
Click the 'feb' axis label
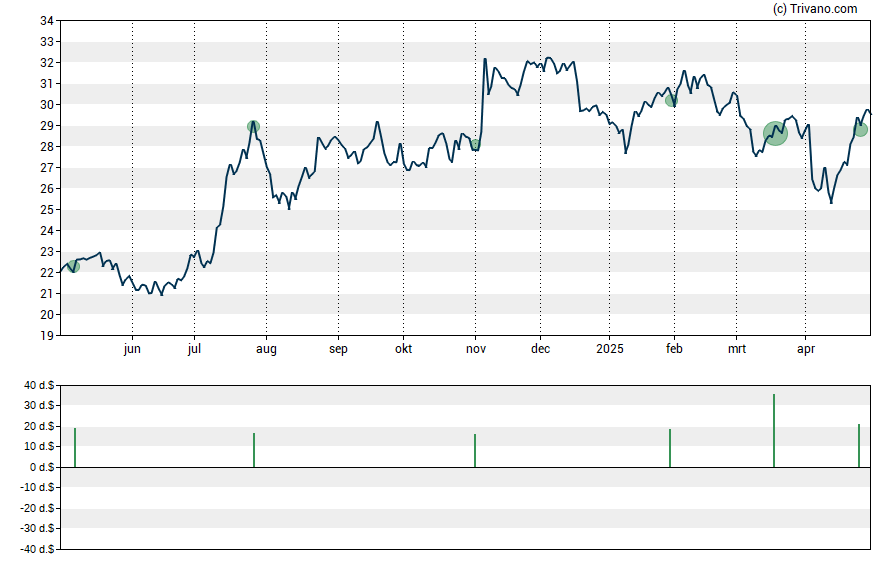pyautogui.click(x=674, y=349)
